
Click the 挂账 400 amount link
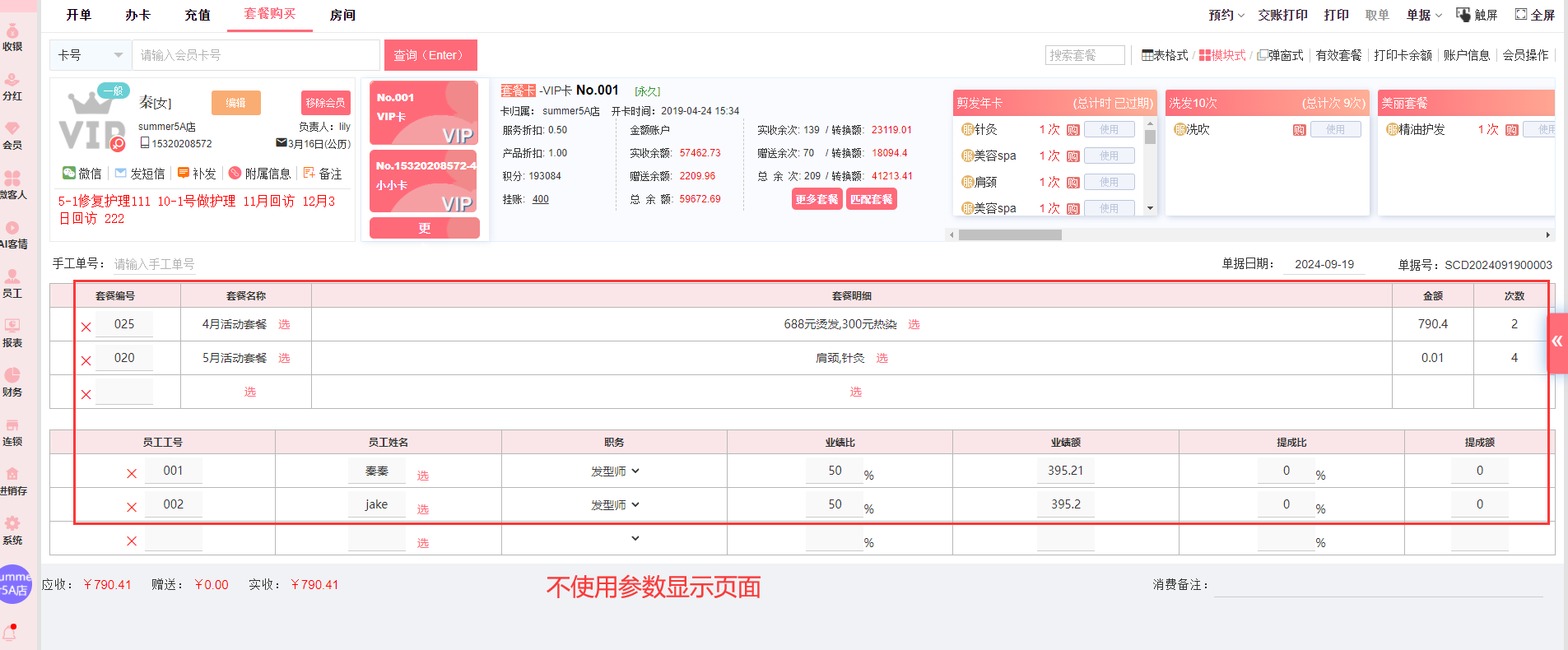point(540,199)
